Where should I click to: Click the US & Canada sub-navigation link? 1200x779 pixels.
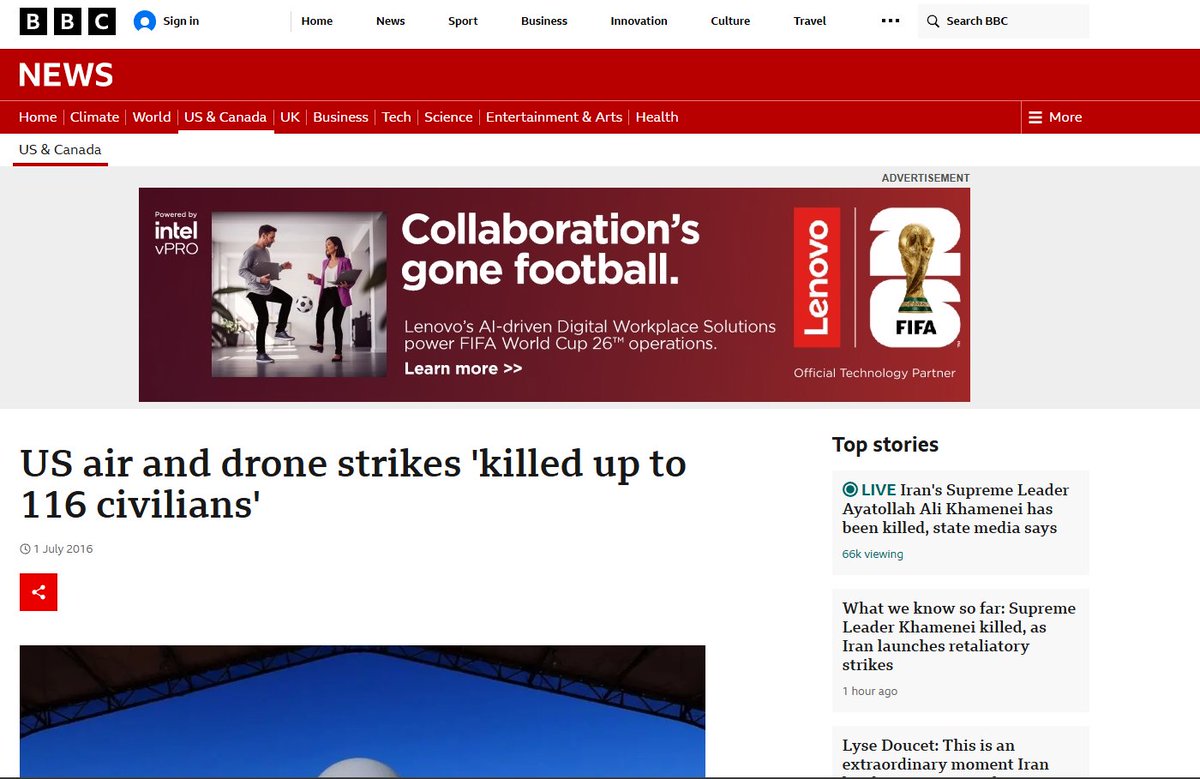point(60,150)
